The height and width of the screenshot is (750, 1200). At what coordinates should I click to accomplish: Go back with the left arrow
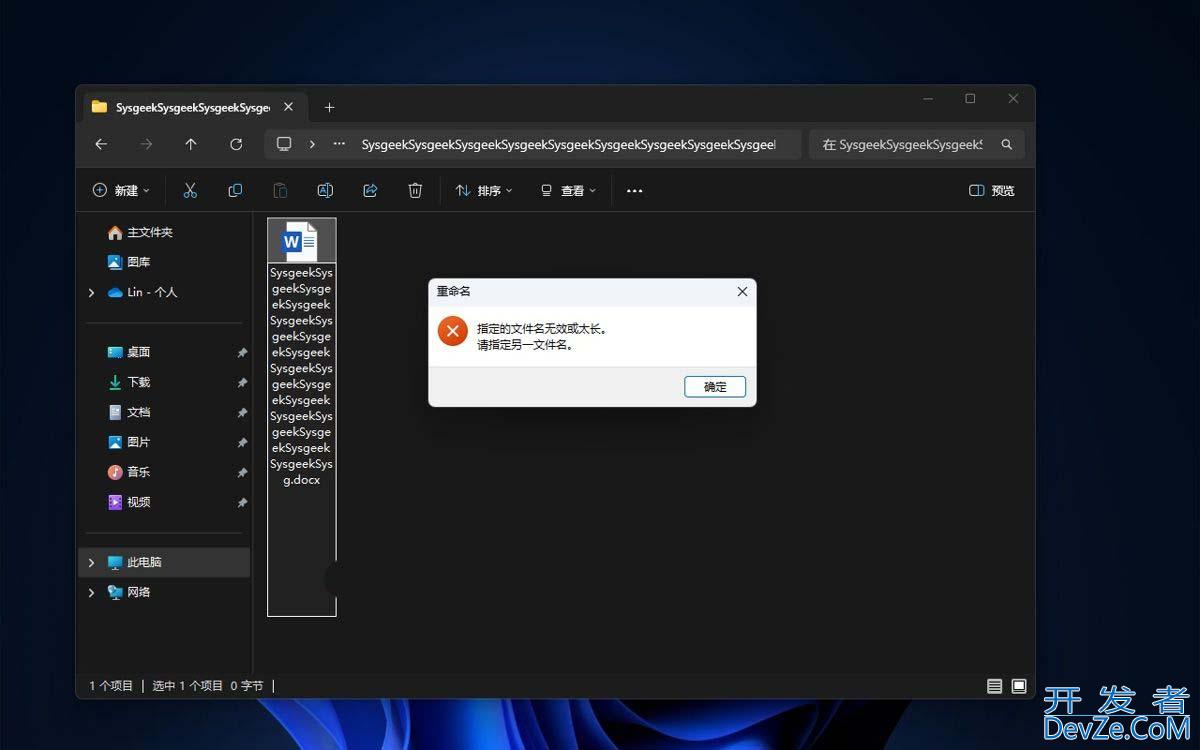[x=101, y=144]
